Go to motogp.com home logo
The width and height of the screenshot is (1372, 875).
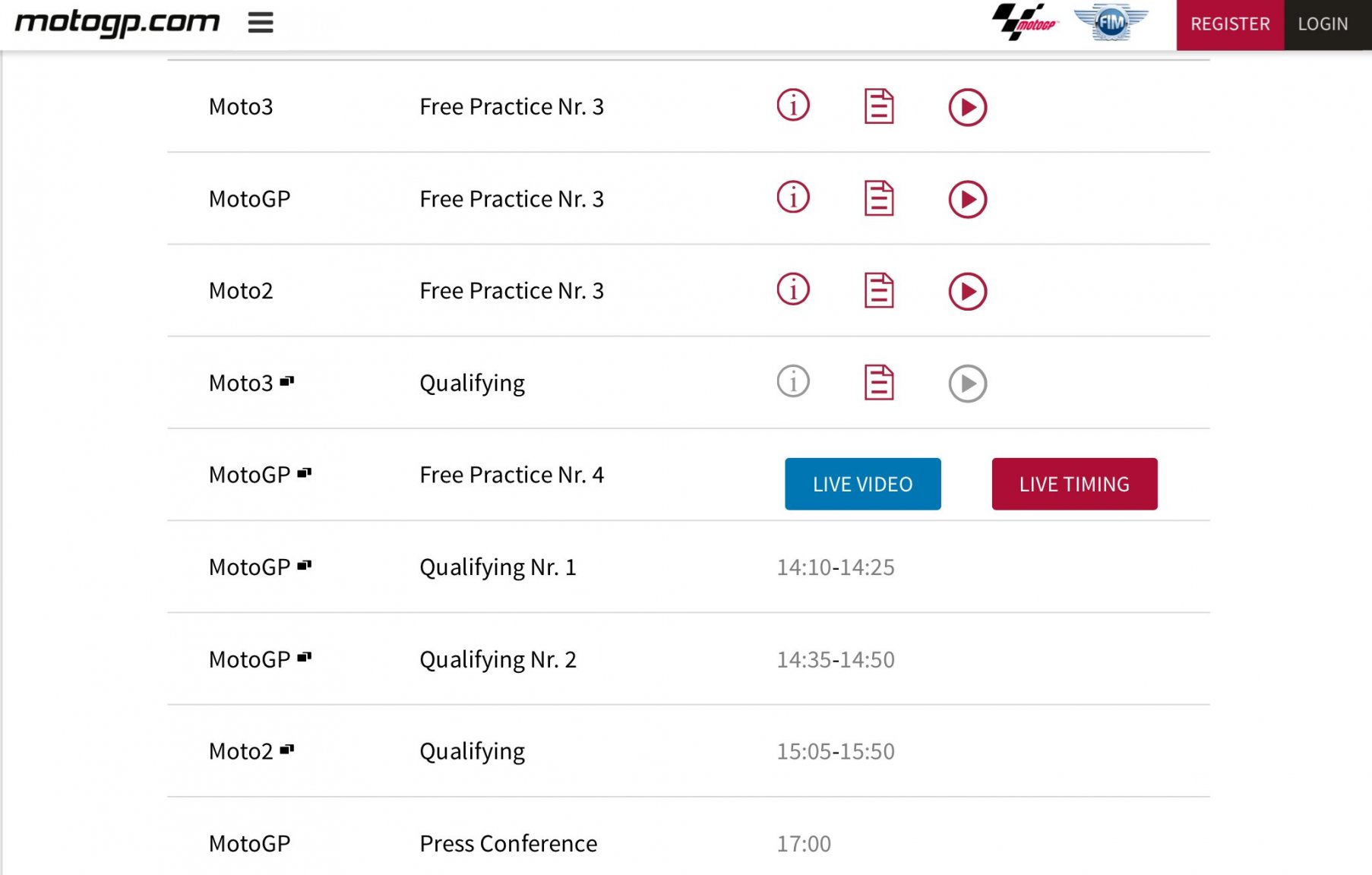point(117,23)
